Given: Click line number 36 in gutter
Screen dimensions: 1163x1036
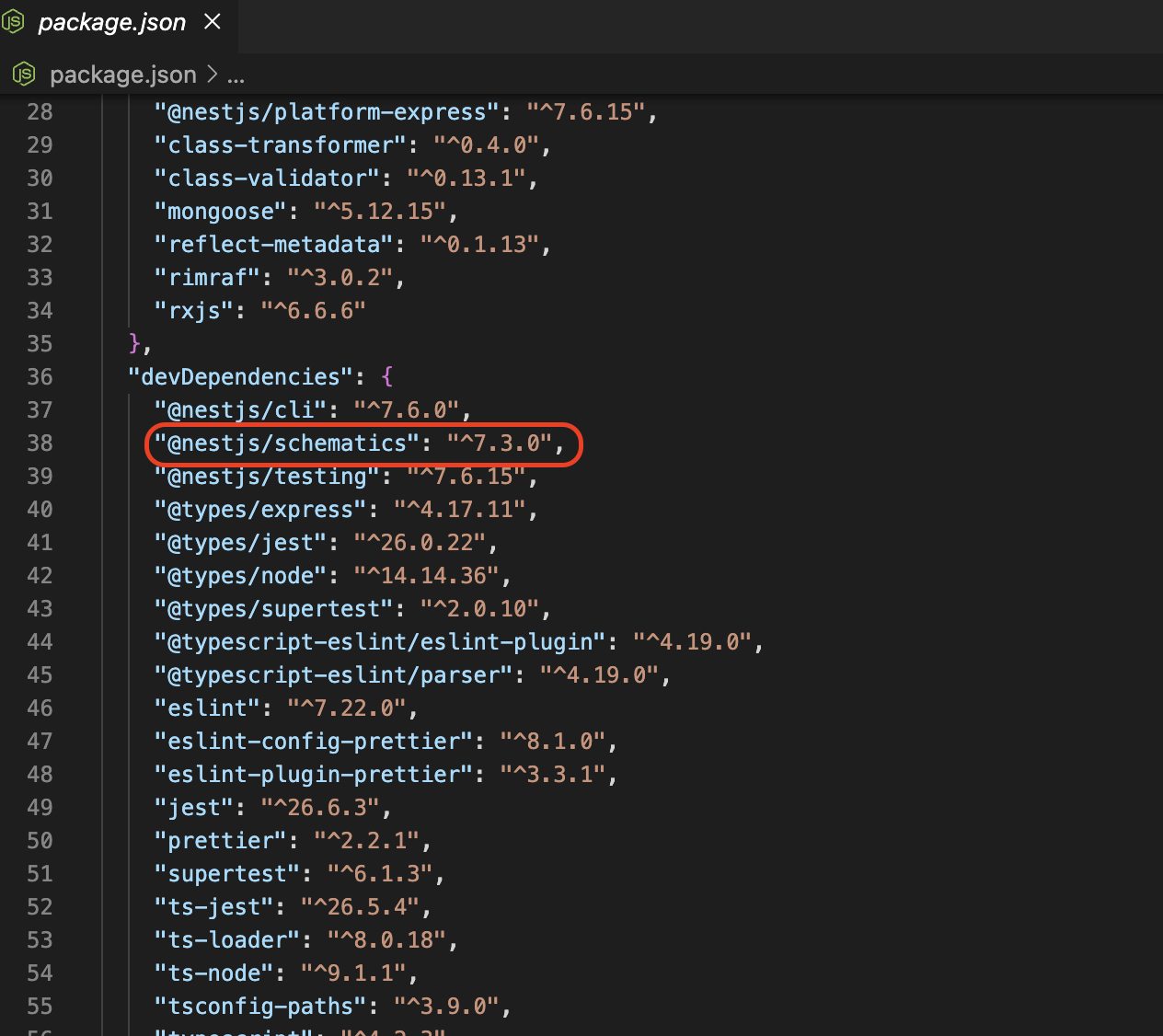Looking at the screenshot, I should 40,376.
